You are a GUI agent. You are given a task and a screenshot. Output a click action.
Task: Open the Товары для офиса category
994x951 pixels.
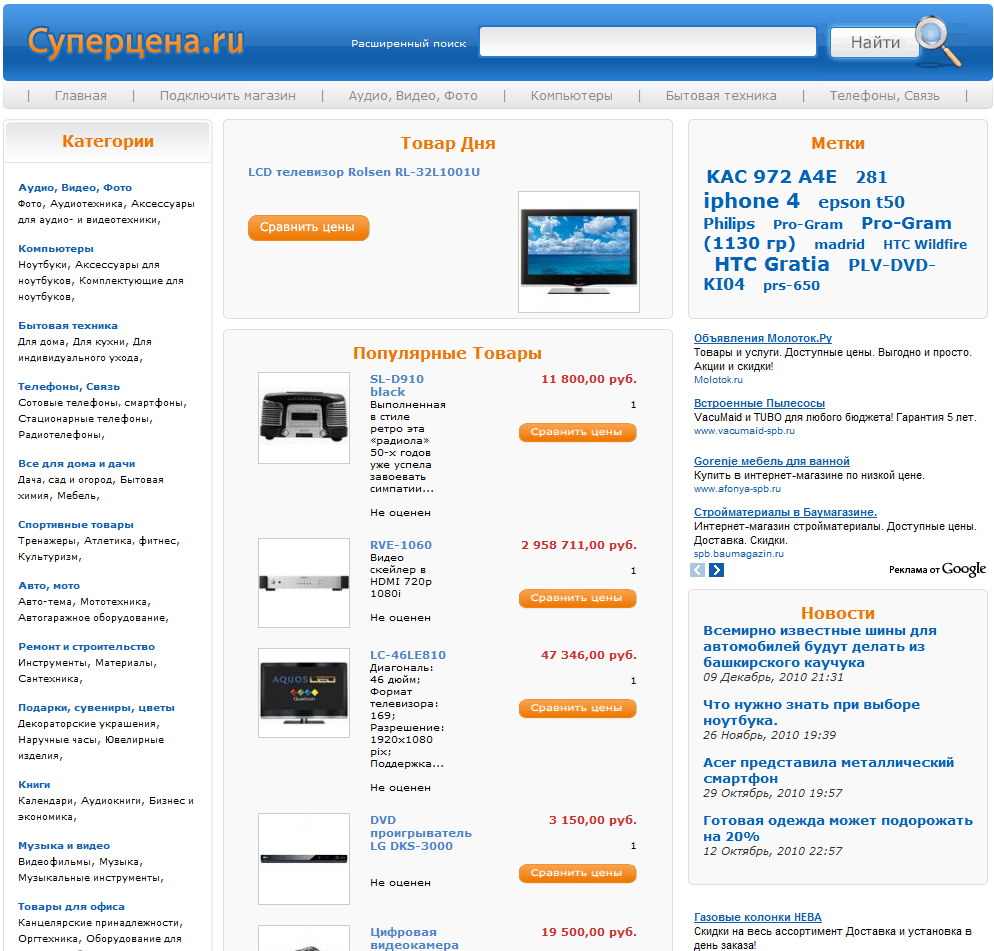coord(71,907)
